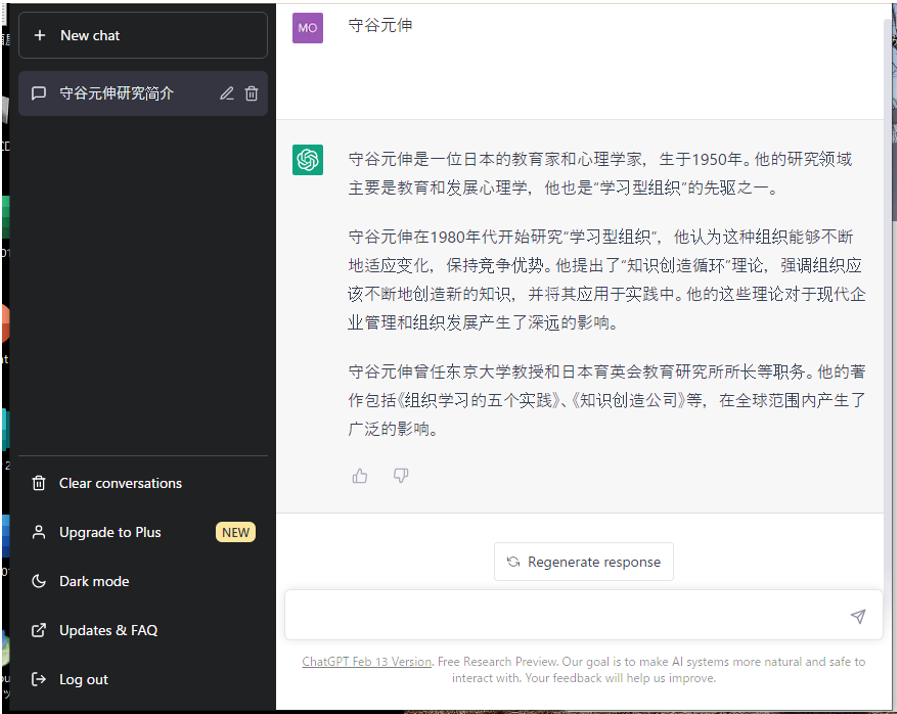Open the 守谷元伸研究简介 conversation
The image size is (897, 714).
(x=143, y=93)
